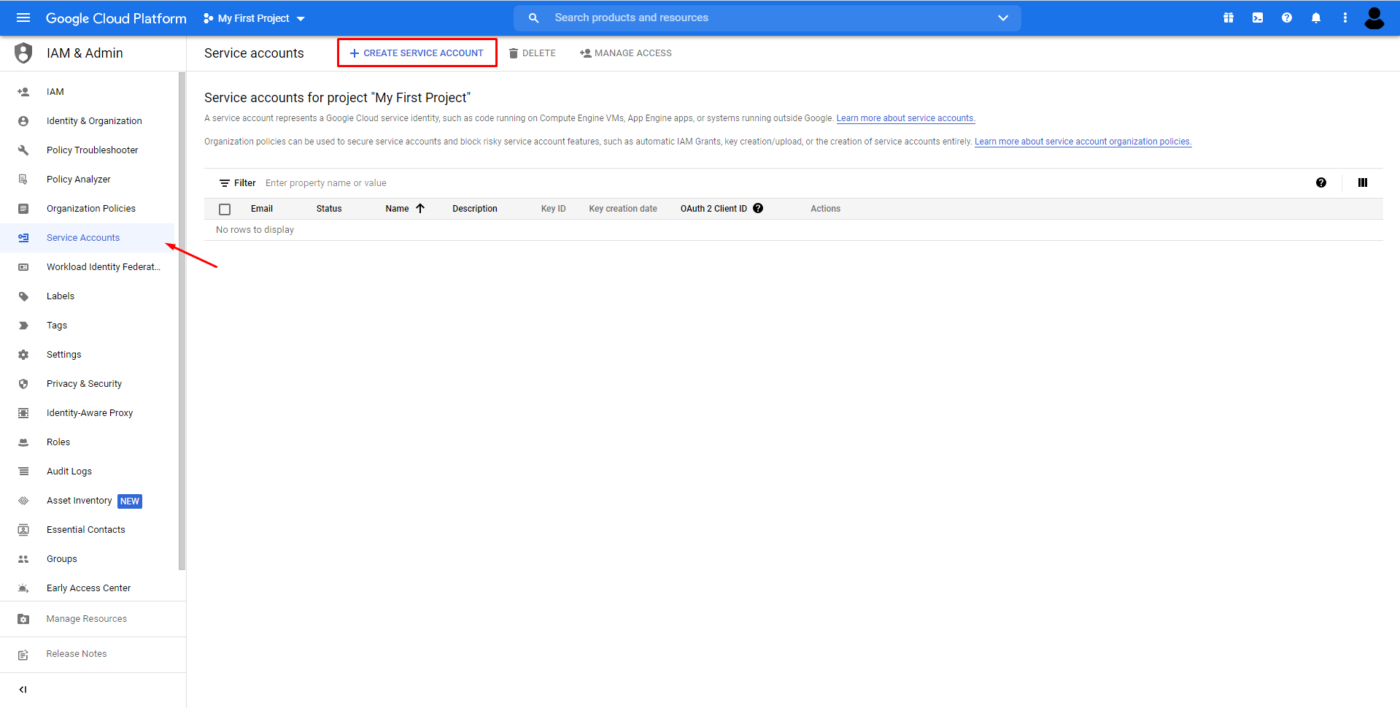Open column display options icon

click(1363, 183)
